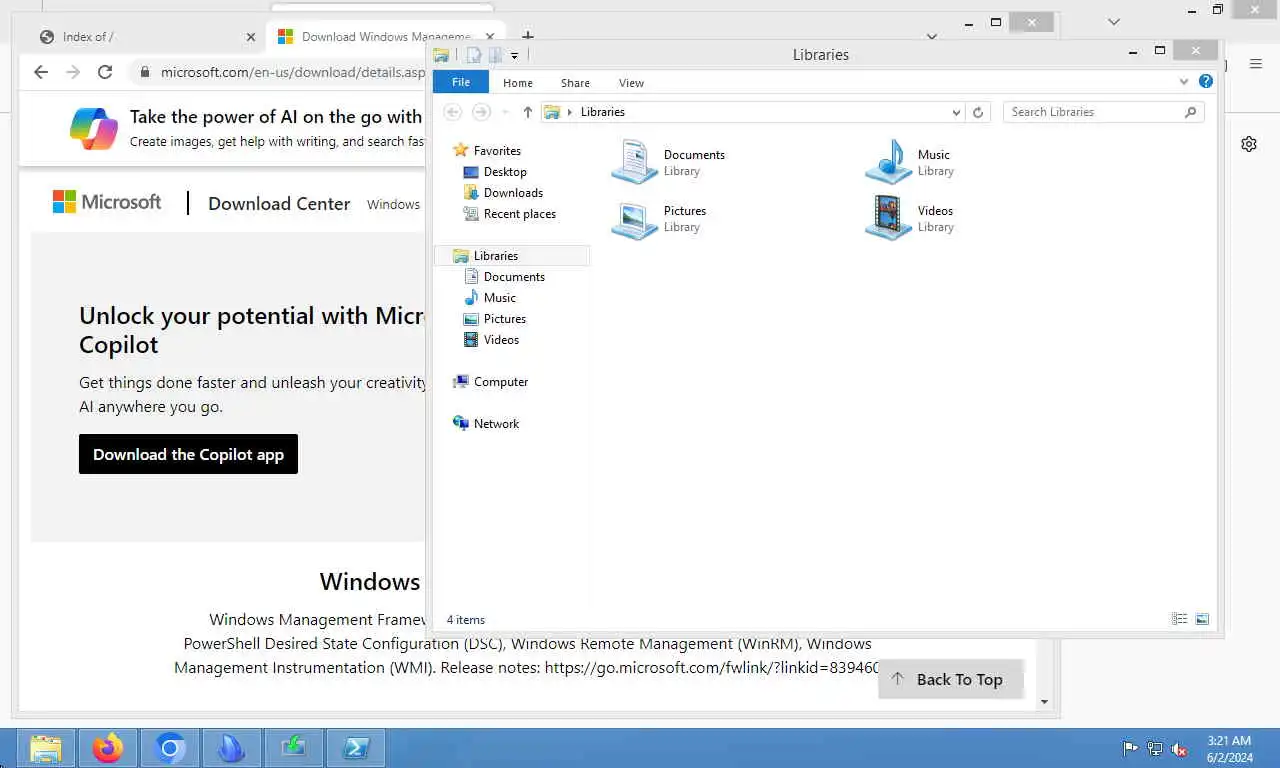Screen dimensions: 1280x768
Task: Click the browser scrollbar down arrow
Action: pos(1045,702)
